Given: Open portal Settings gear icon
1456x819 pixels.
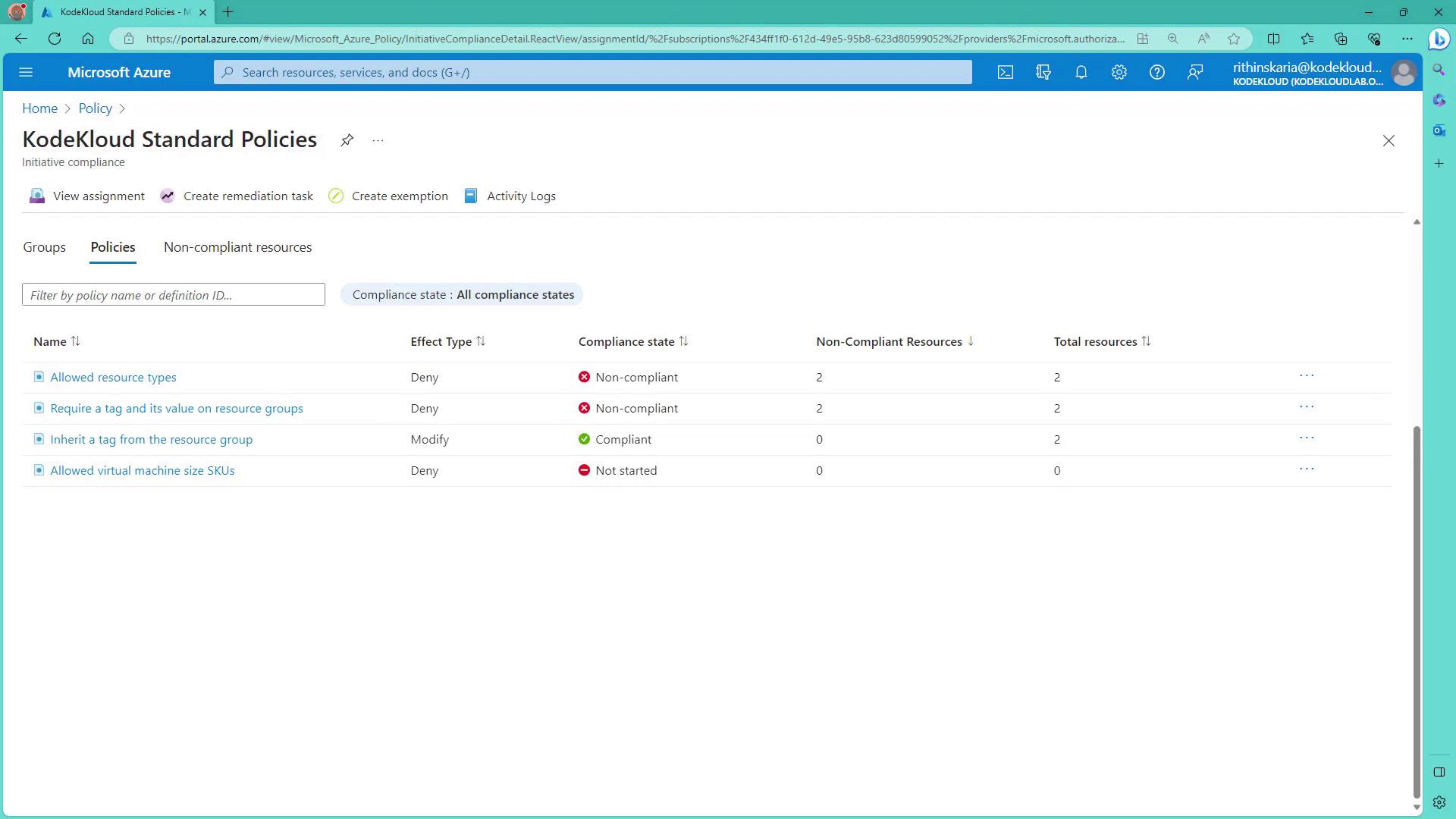Looking at the screenshot, I should click(1119, 72).
